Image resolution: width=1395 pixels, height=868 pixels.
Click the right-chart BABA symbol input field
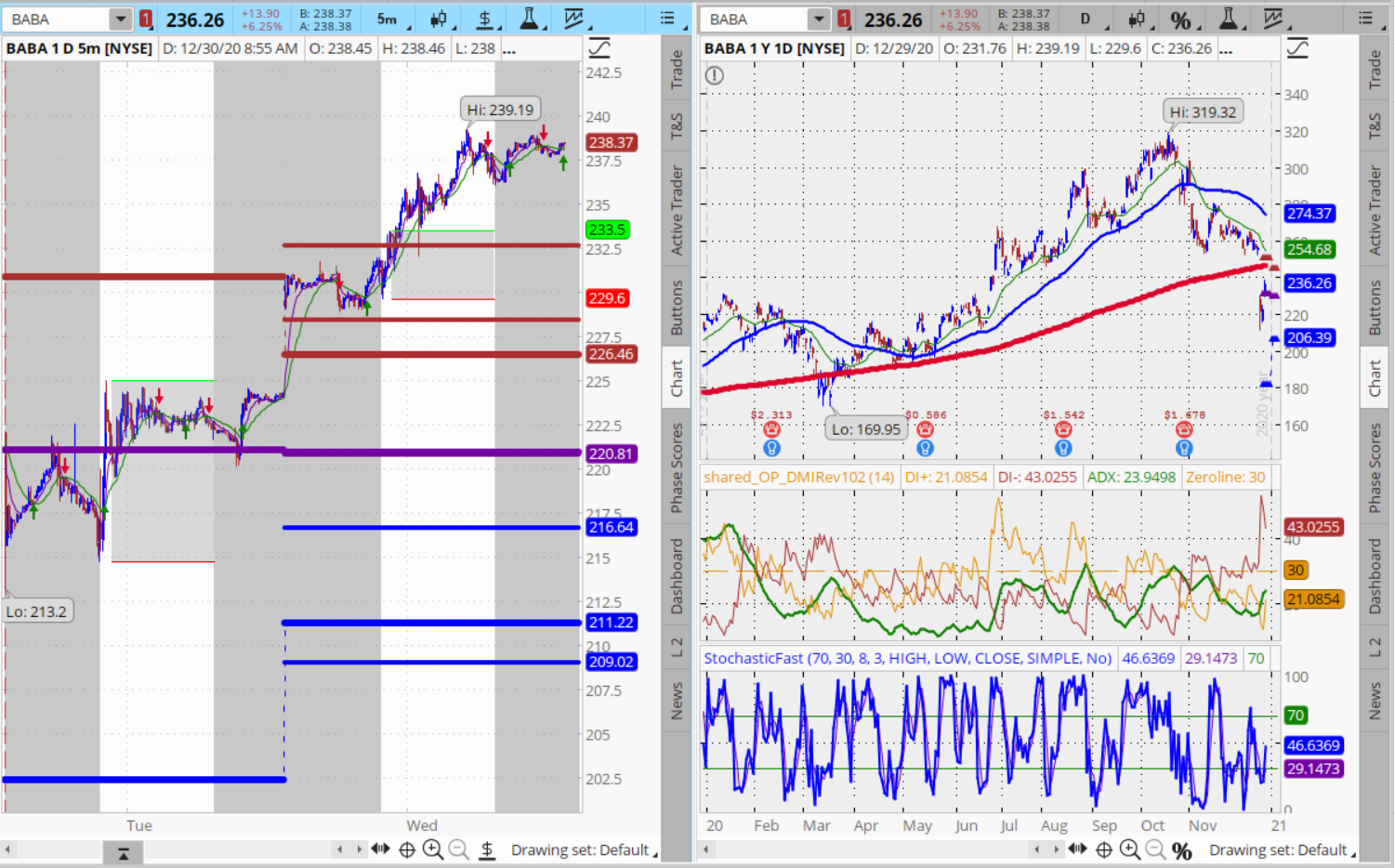pos(755,19)
